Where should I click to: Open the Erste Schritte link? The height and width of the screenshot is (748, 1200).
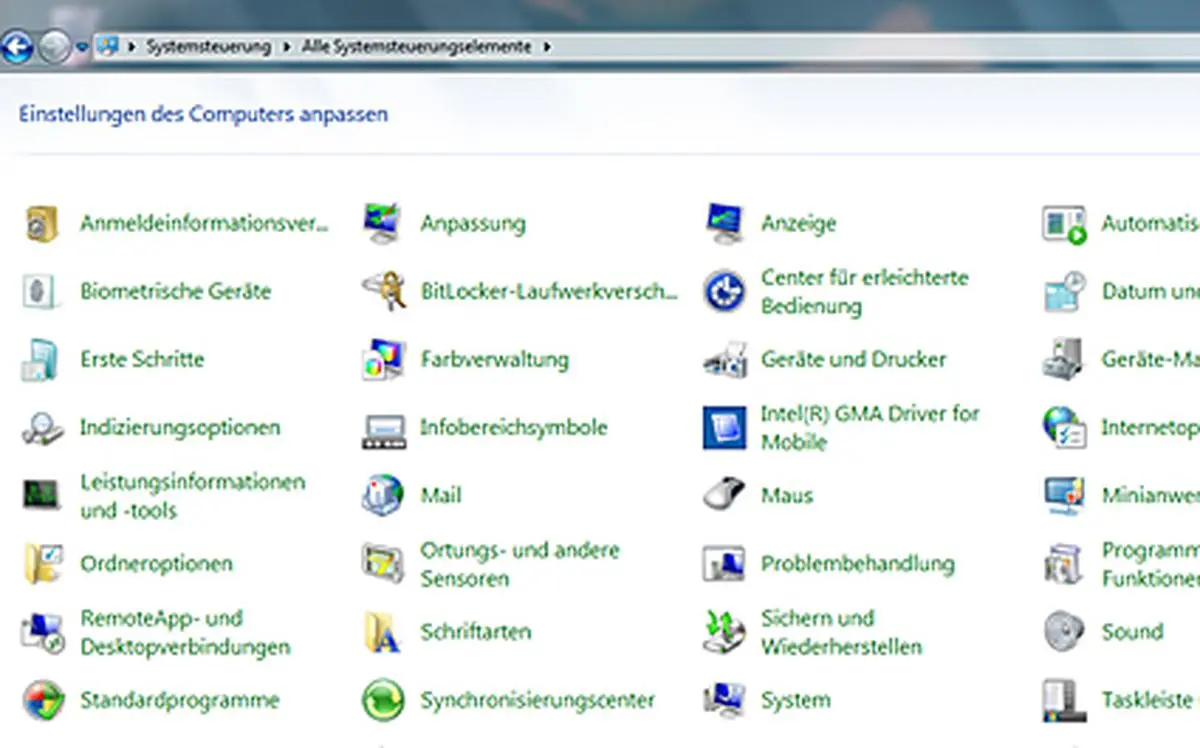coord(143,358)
